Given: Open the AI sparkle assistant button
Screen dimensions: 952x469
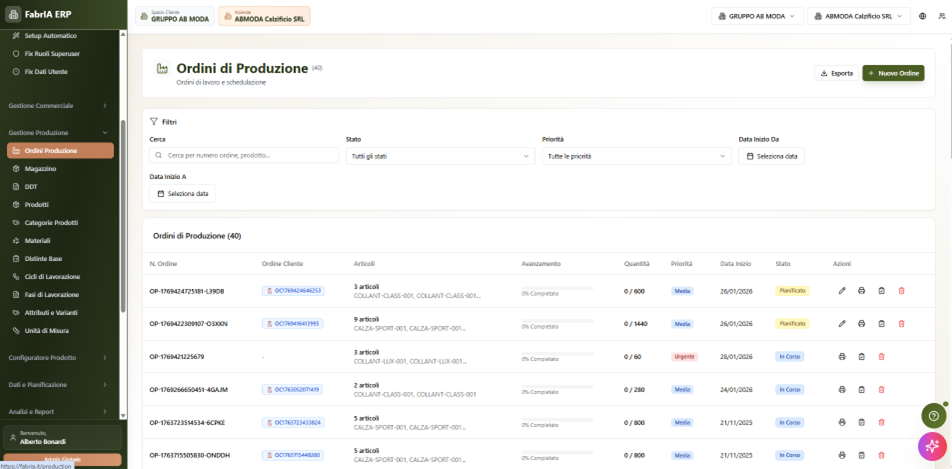Looking at the screenshot, I should pos(933,447).
